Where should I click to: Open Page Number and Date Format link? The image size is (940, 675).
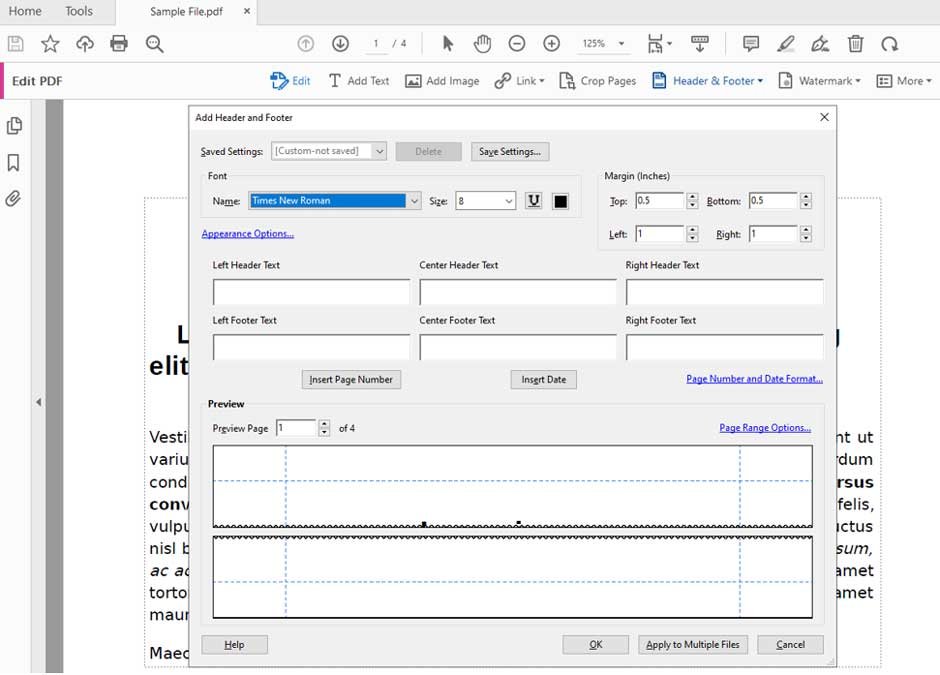754,379
